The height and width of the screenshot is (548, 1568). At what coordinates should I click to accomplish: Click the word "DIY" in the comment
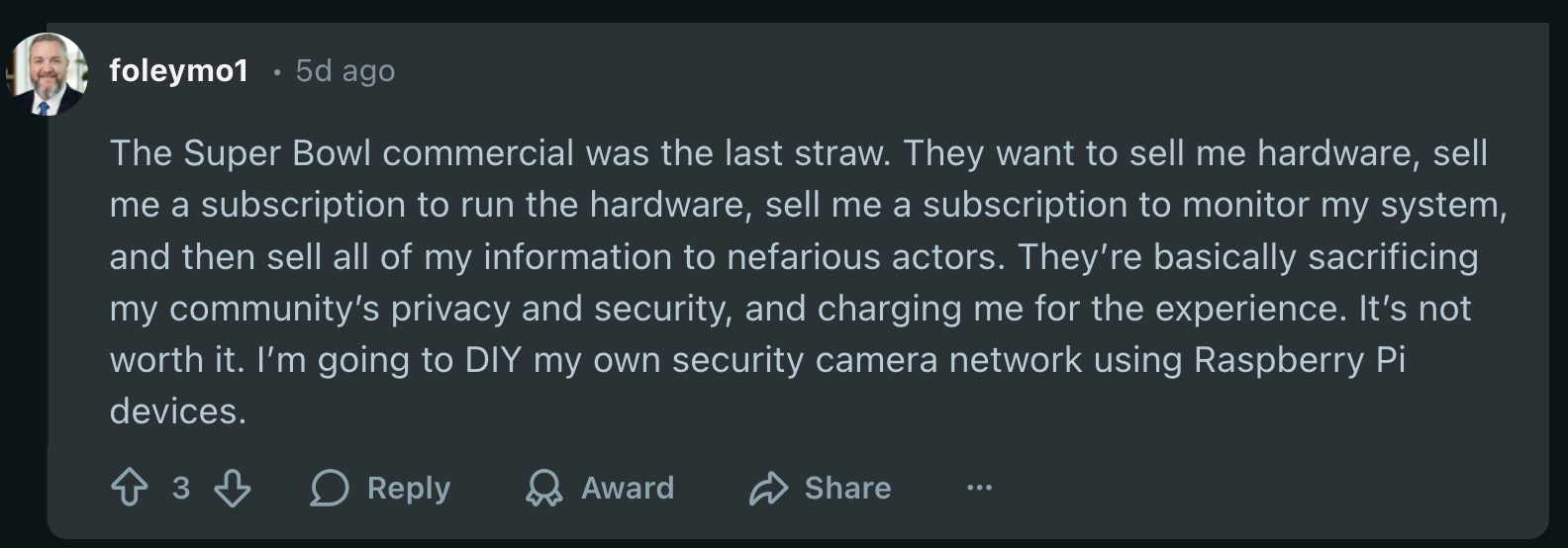click(492, 359)
